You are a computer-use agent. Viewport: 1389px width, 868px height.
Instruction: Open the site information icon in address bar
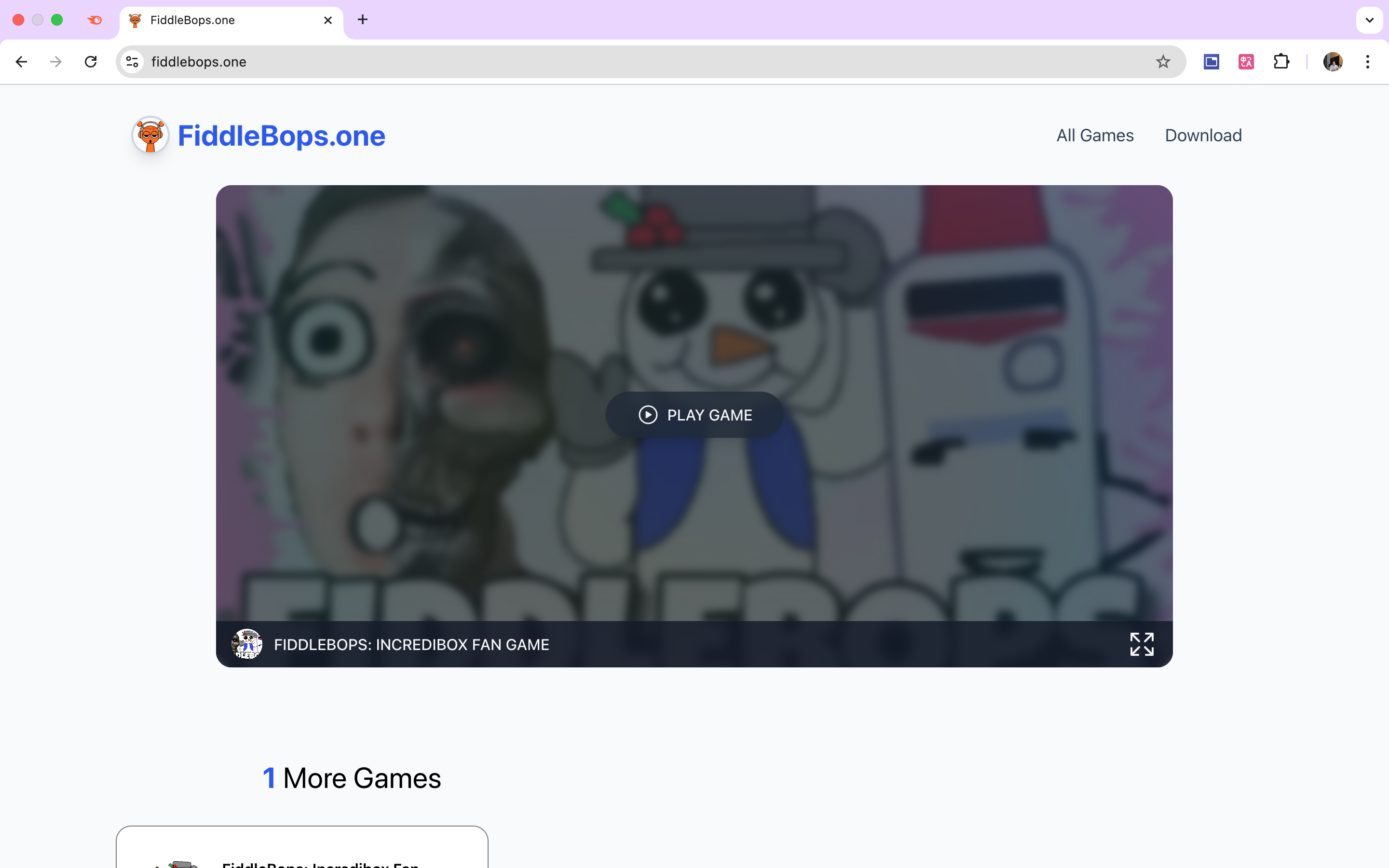(133, 62)
